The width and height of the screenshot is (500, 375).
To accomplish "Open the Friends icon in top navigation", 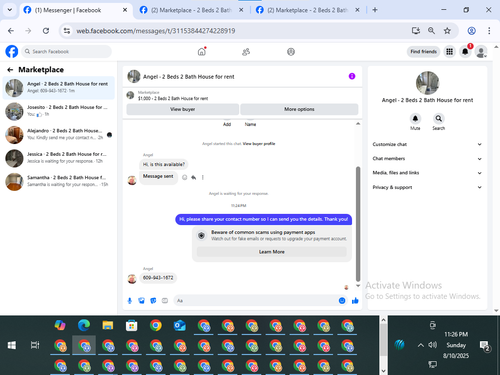I will [x=246, y=52].
